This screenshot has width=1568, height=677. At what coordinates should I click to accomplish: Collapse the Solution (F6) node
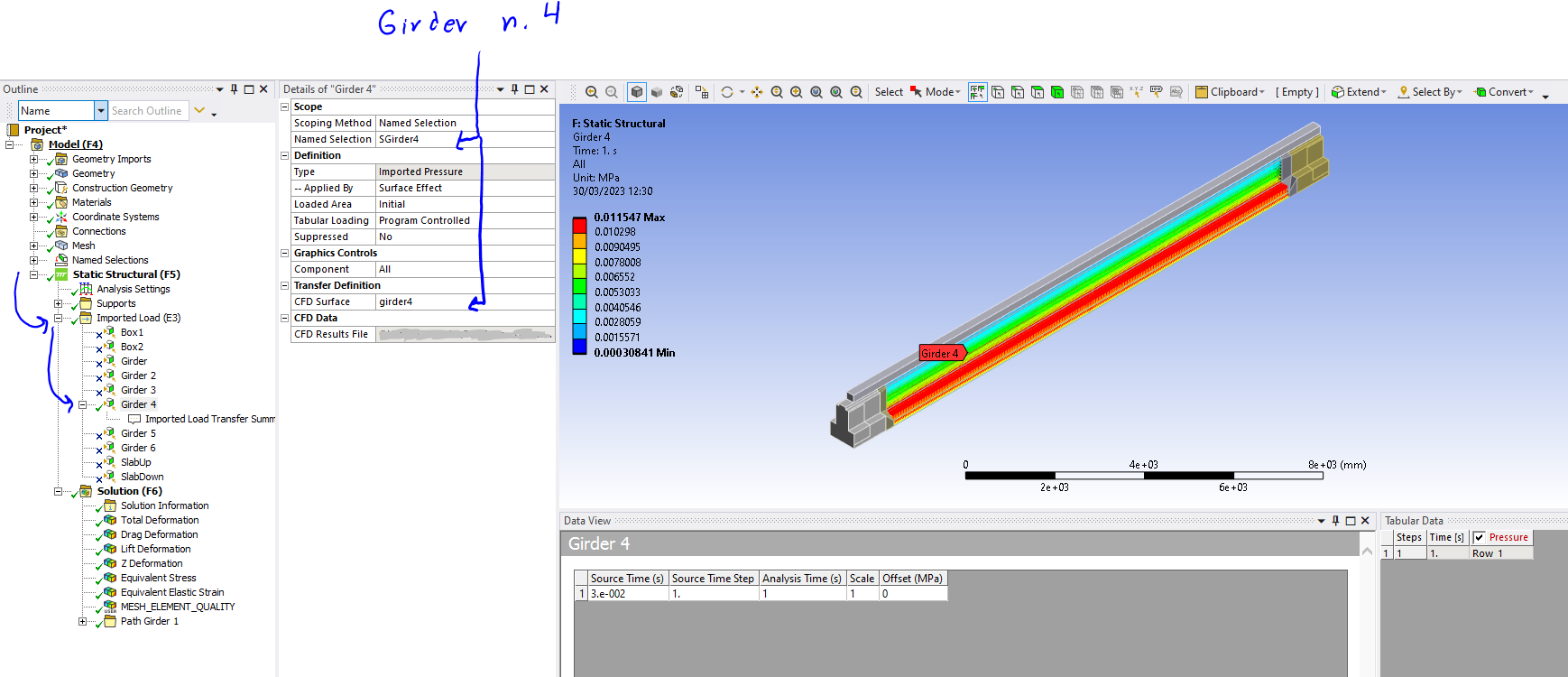58,491
